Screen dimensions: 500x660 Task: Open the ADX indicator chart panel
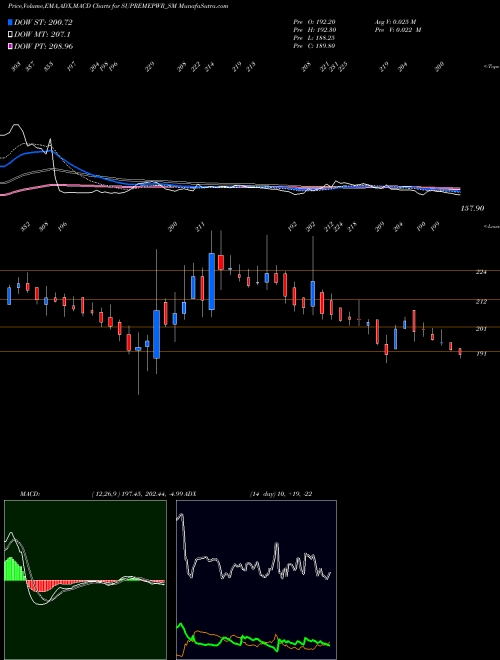[256, 580]
